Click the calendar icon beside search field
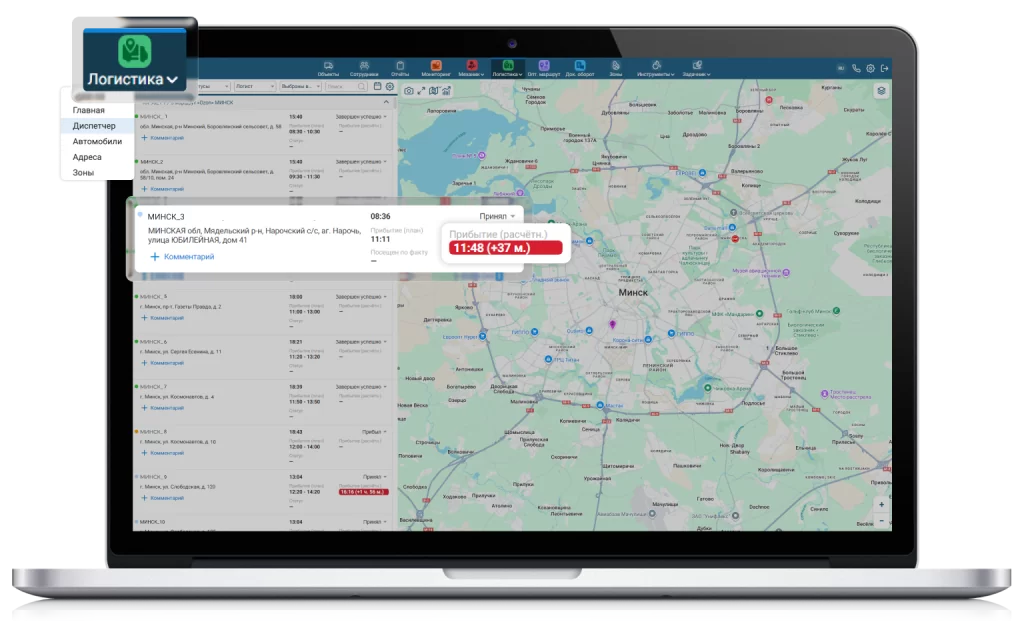Screen dimensions: 1024x640 (x=377, y=87)
